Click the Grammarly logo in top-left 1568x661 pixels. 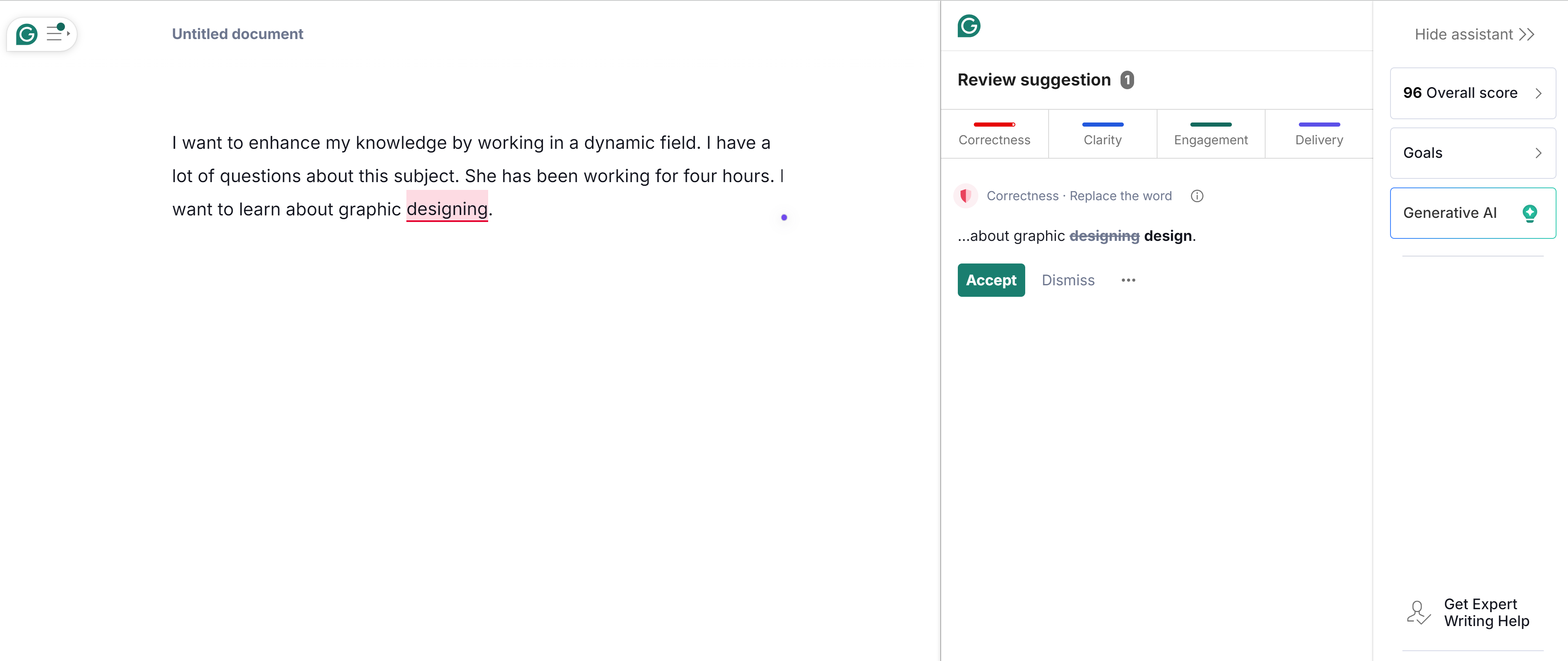27,34
